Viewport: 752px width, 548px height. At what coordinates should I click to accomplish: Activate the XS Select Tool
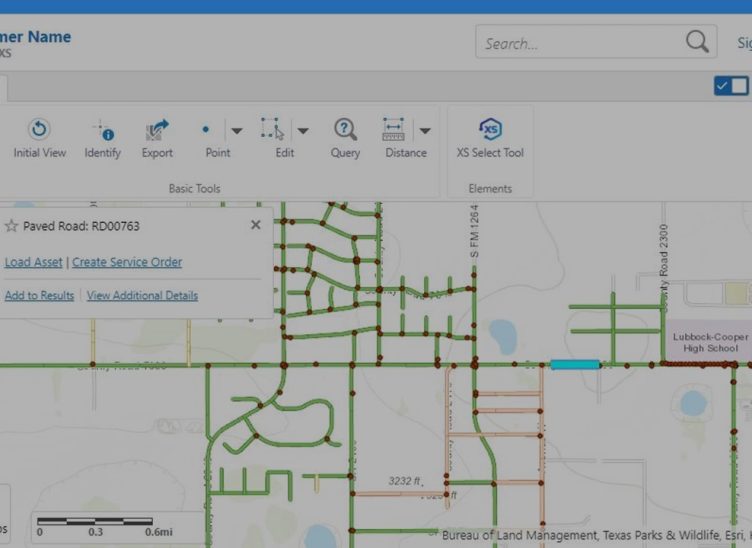tap(490, 130)
